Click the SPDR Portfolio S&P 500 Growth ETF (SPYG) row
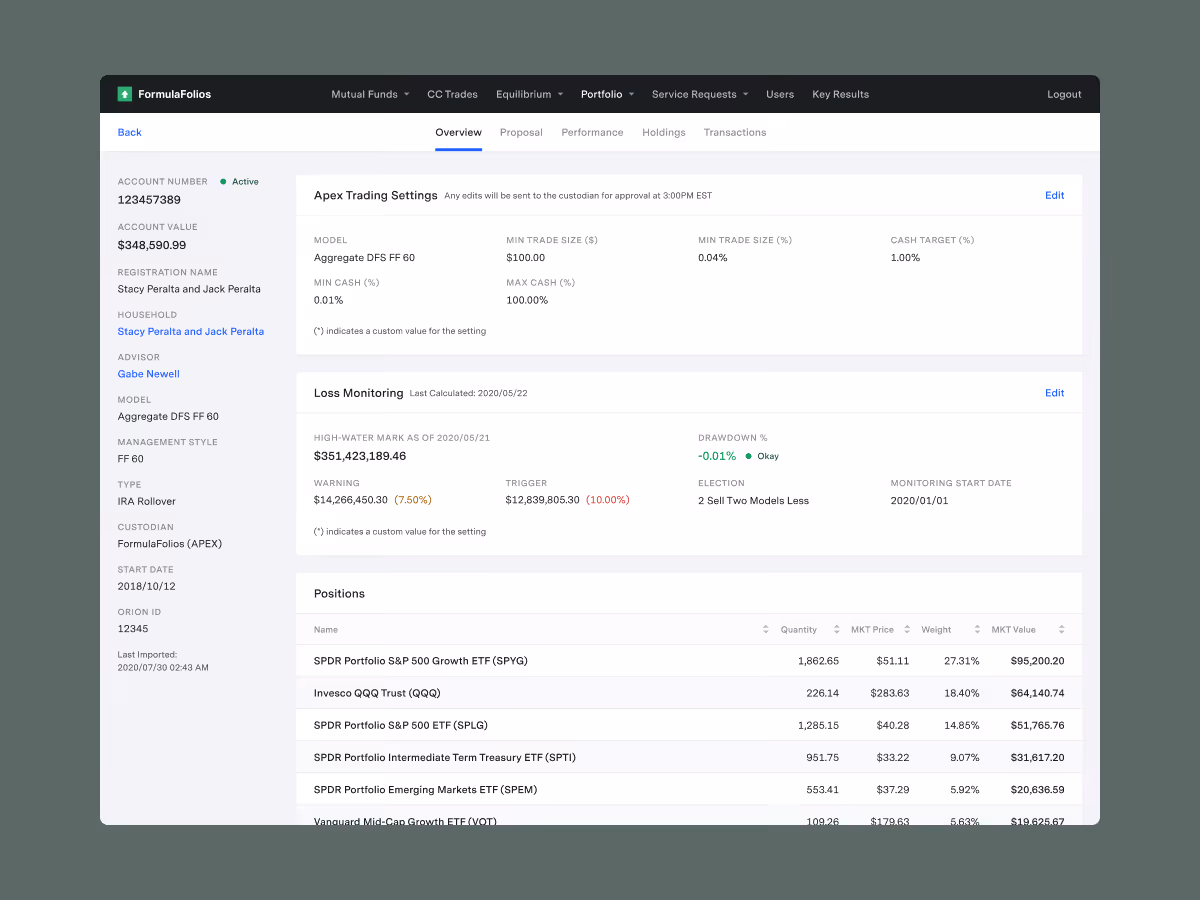Screen dimensions: 1200x900 [x=689, y=661]
